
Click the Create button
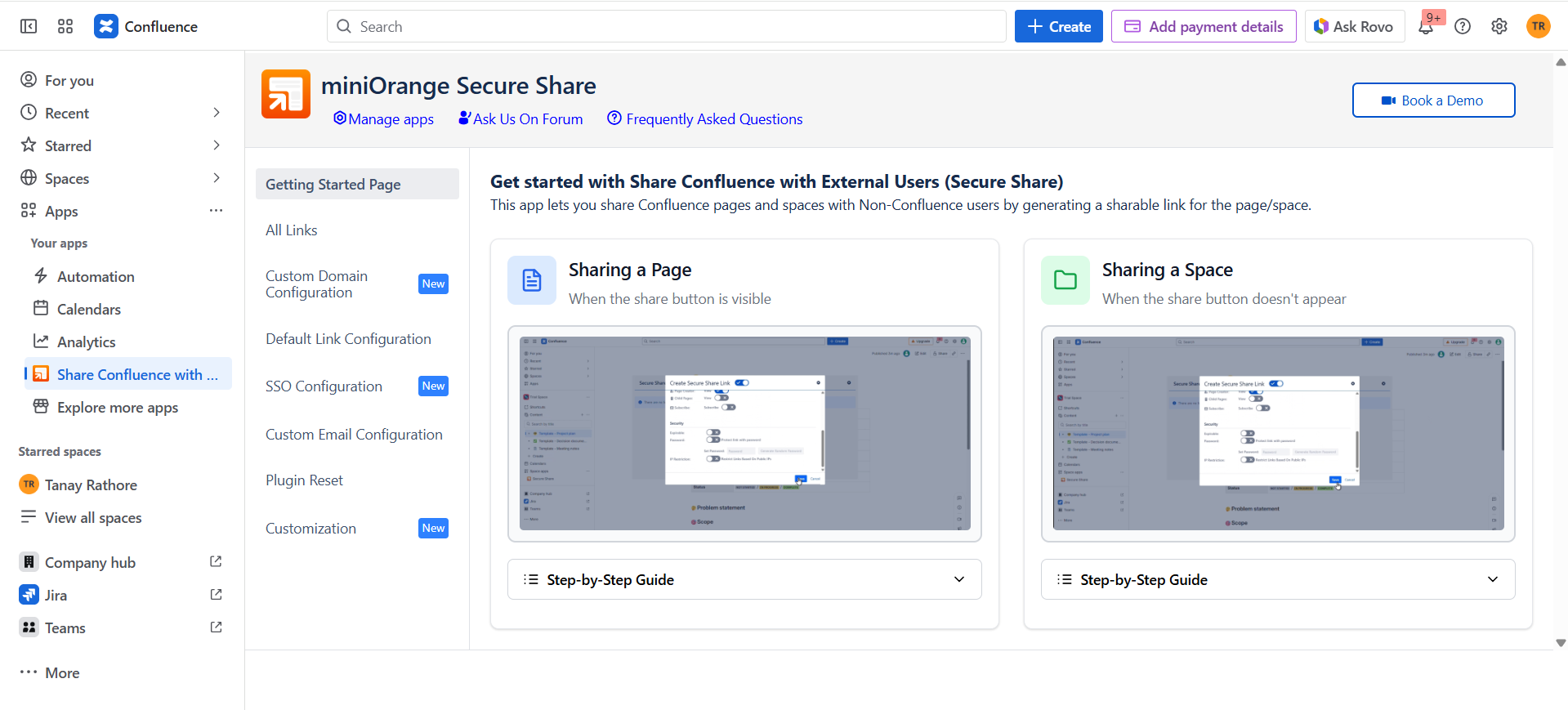pyautogui.click(x=1058, y=26)
